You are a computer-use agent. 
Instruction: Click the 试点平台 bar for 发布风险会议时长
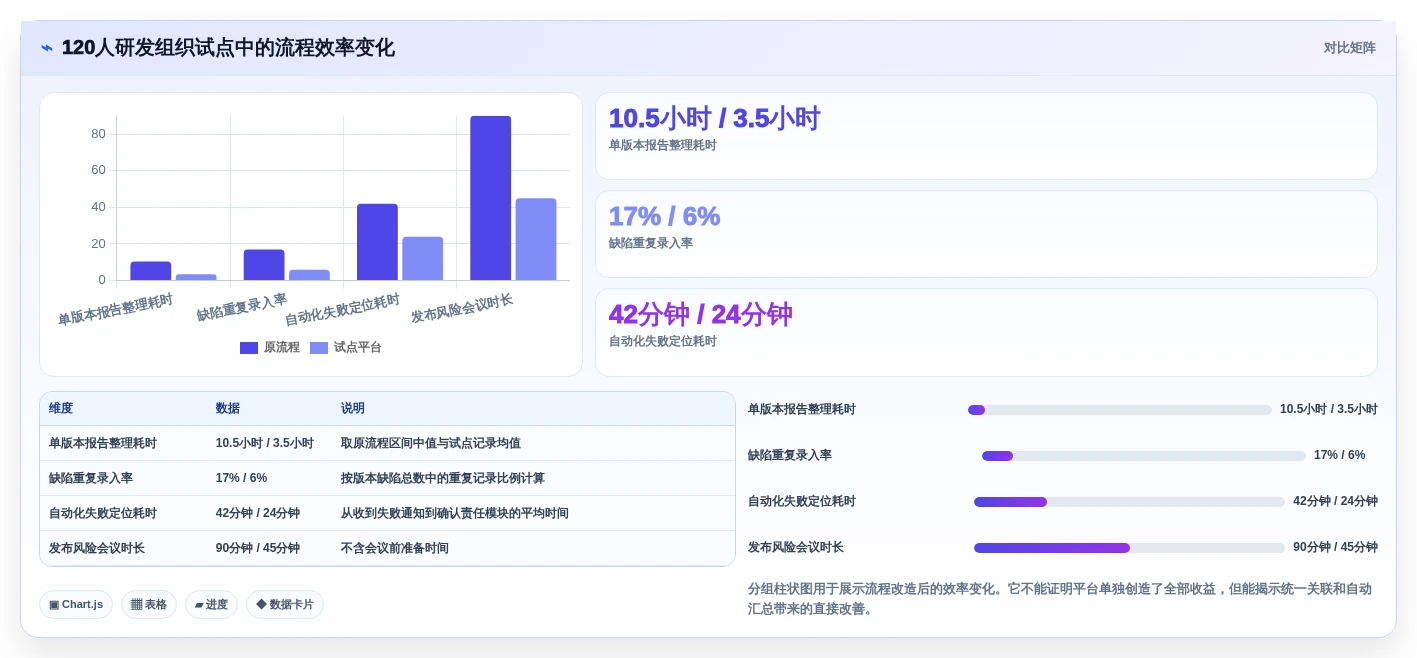pyautogui.click(x=536, y=239)
